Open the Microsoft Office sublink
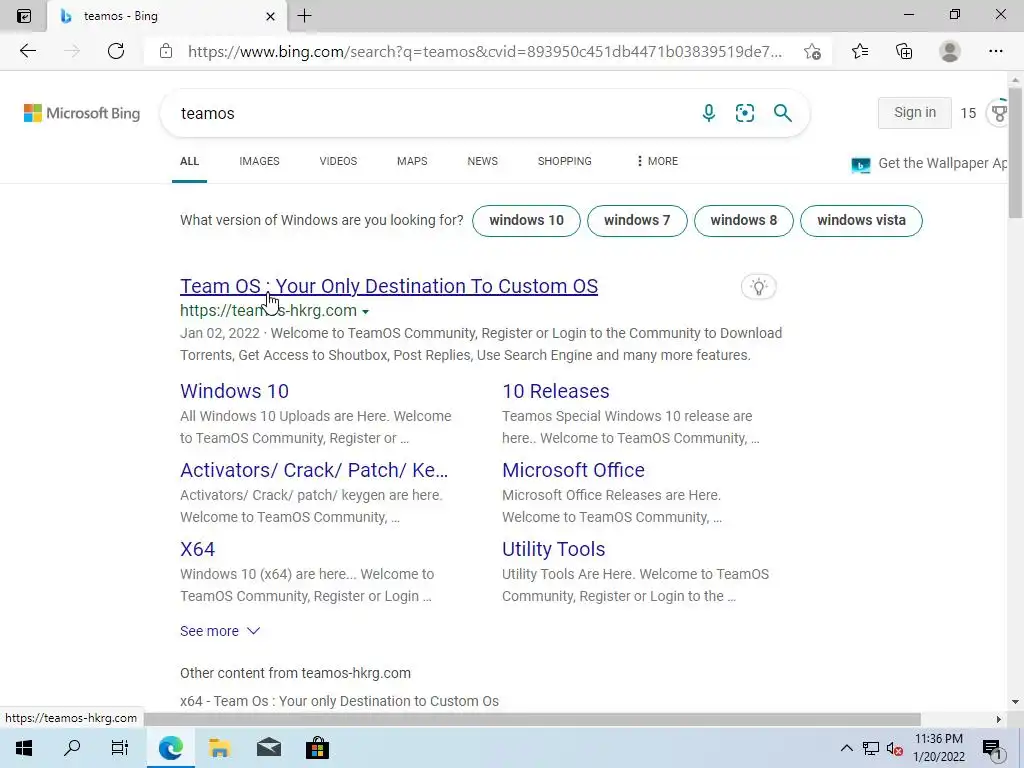The image size is (1024, 768). 573,470
